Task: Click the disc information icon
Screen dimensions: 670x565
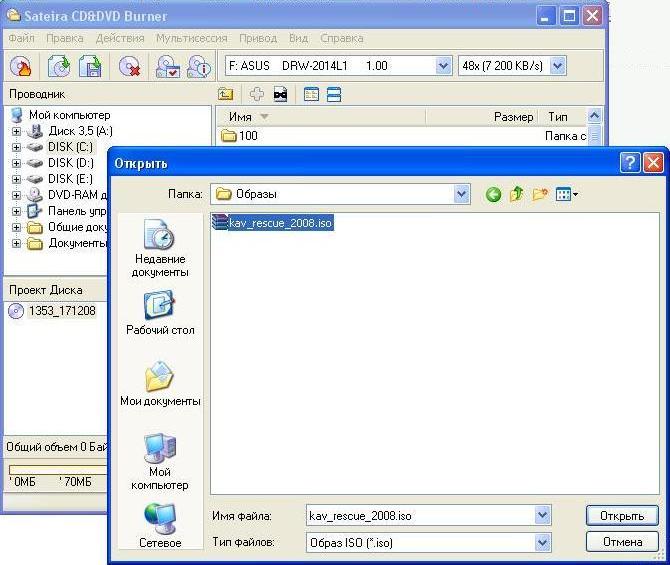Action: 199,66
